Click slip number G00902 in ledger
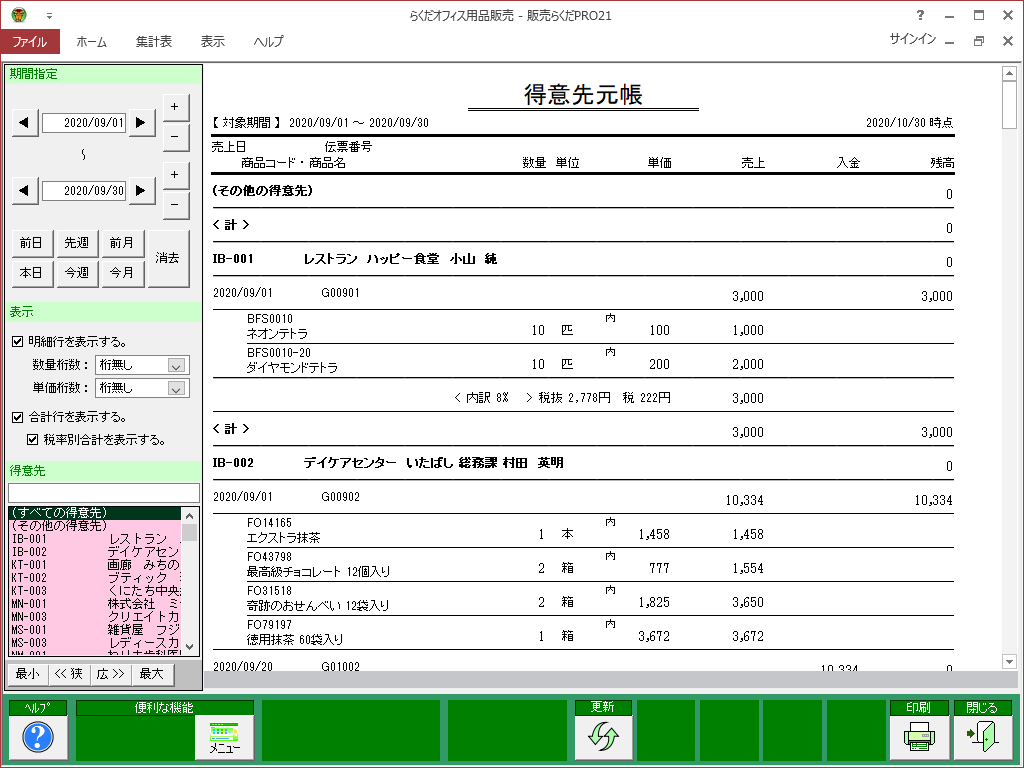 340,496
